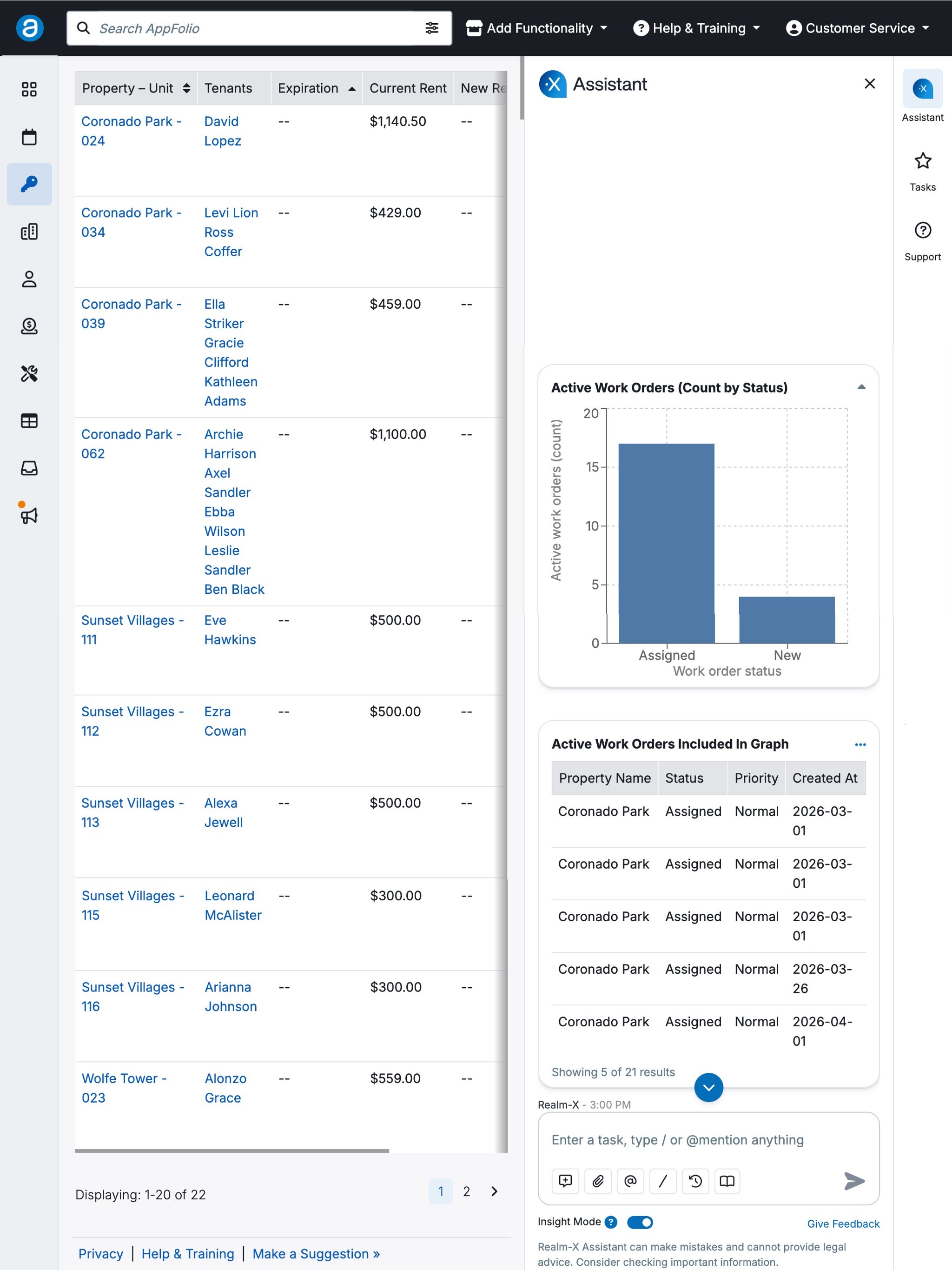The image size is (952, 1270).
Task: Select the leasing key icon in sidebar
Action: [x=29, y=184]
